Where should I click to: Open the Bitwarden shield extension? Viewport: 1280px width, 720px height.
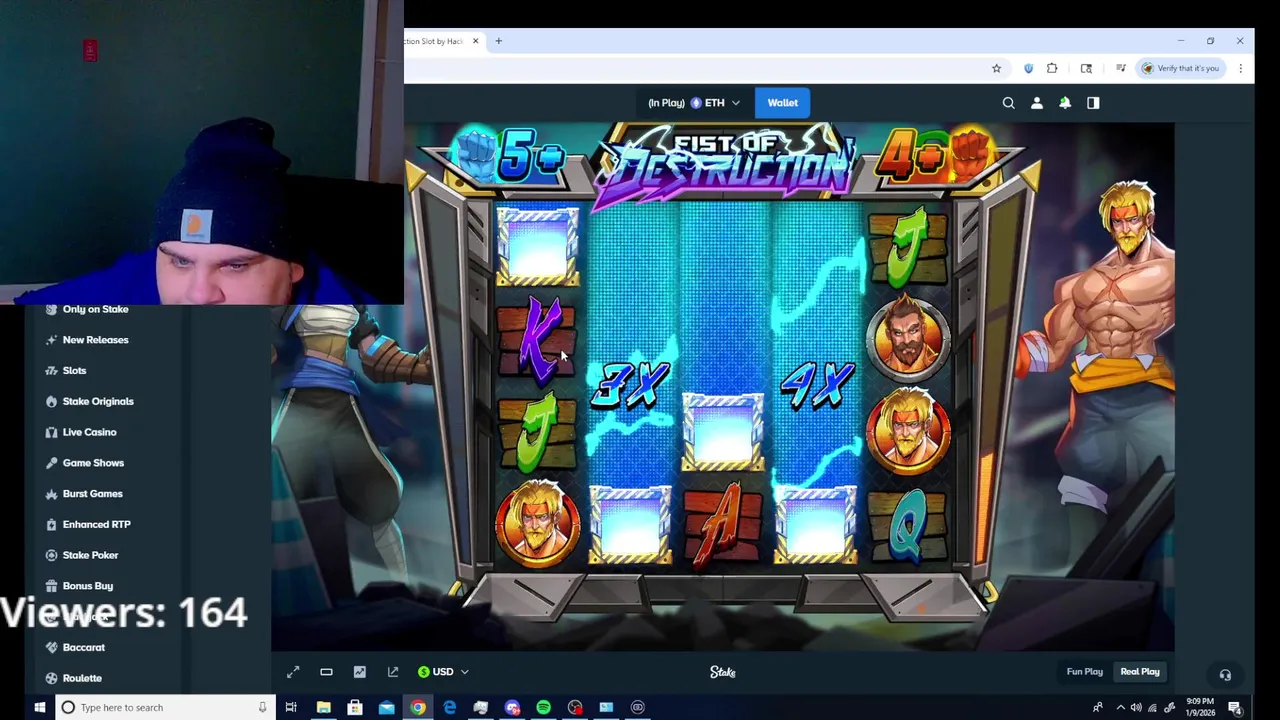coord(1028,68)
